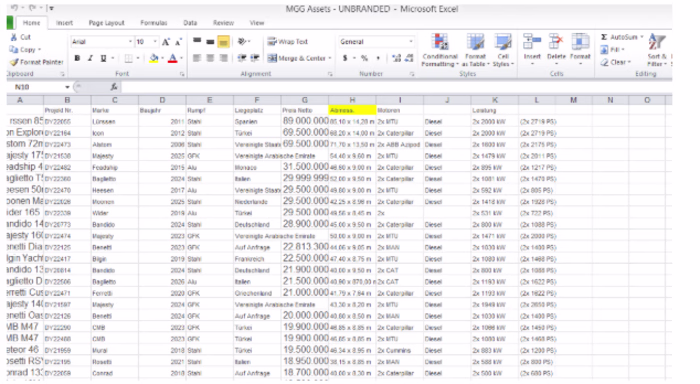The height and width of the screenshot is (384, 700).
Task: Toggle Middle Align
Action: click(x=210, y=42)
